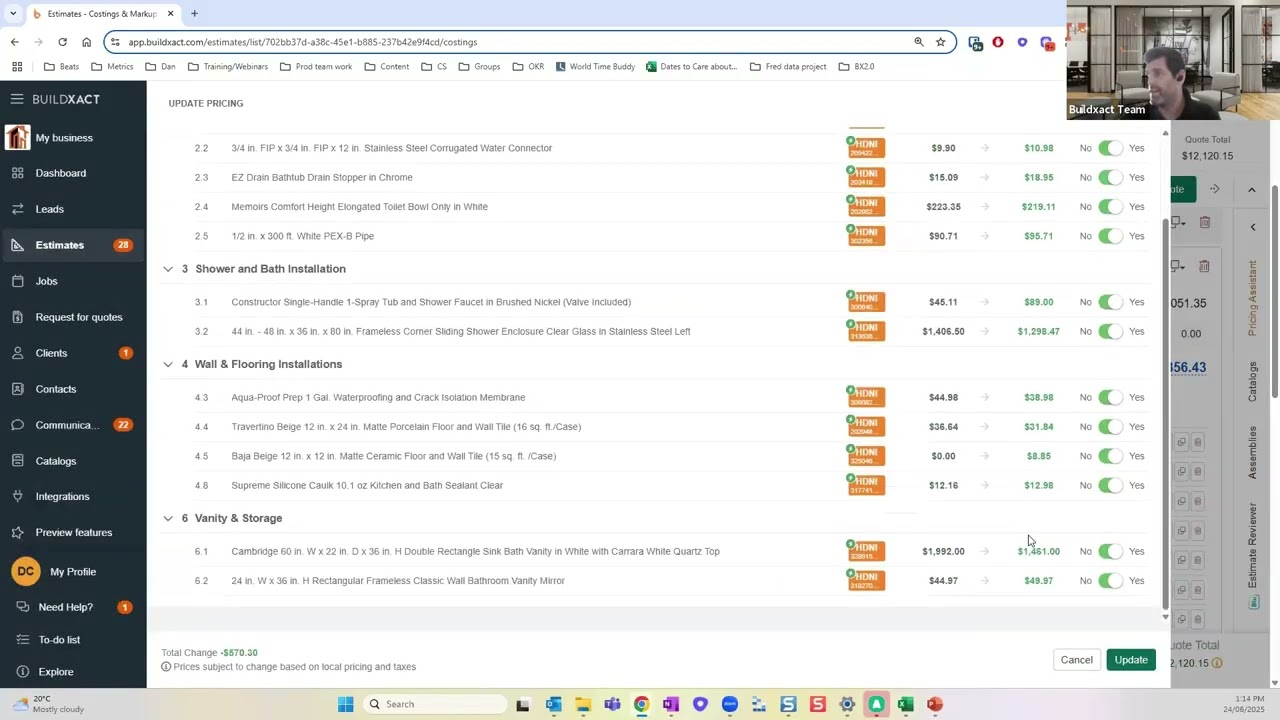The image size is (1280, 720).
Task: Bookmark this page with the star icon
Action: coord(940,42)
